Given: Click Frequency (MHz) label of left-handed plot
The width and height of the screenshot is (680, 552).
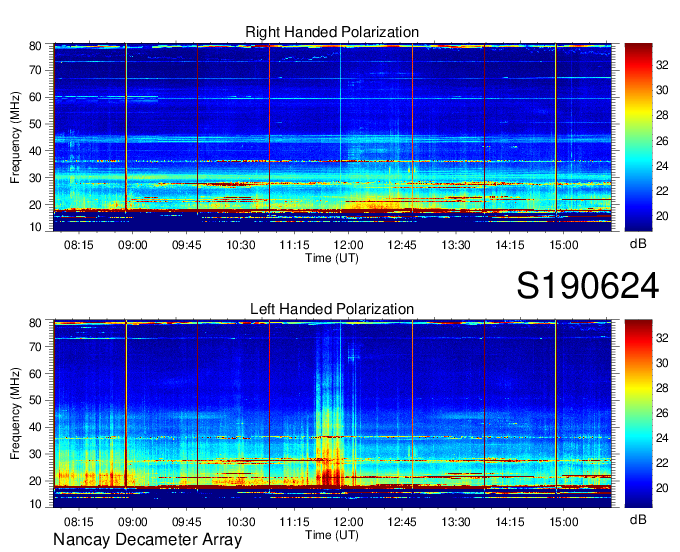Looking at the screenshot, I should coord(15,414).
